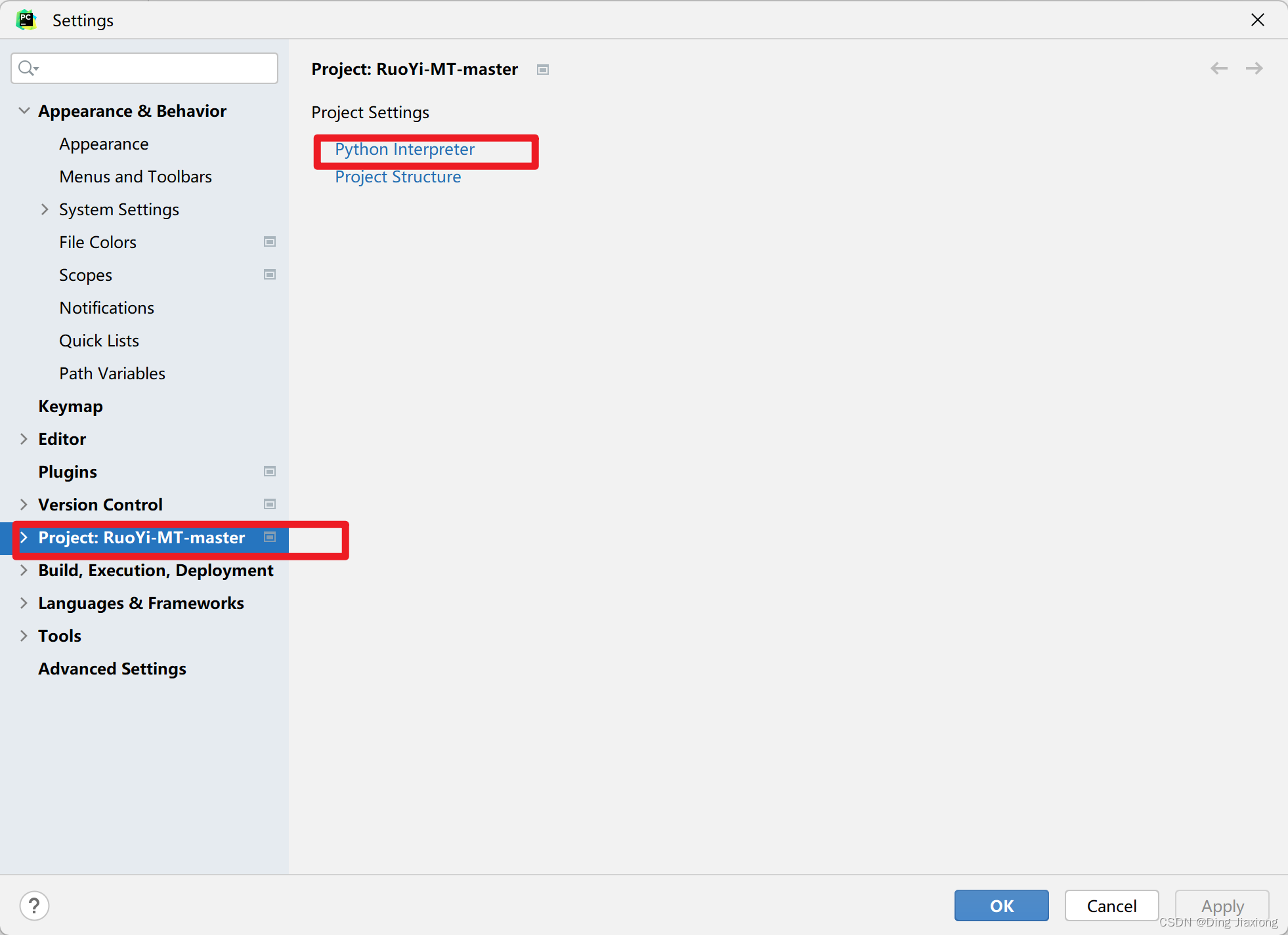This screenshot has height=935, width=1288.
Task: Select Version Control category
Action: 100,505
